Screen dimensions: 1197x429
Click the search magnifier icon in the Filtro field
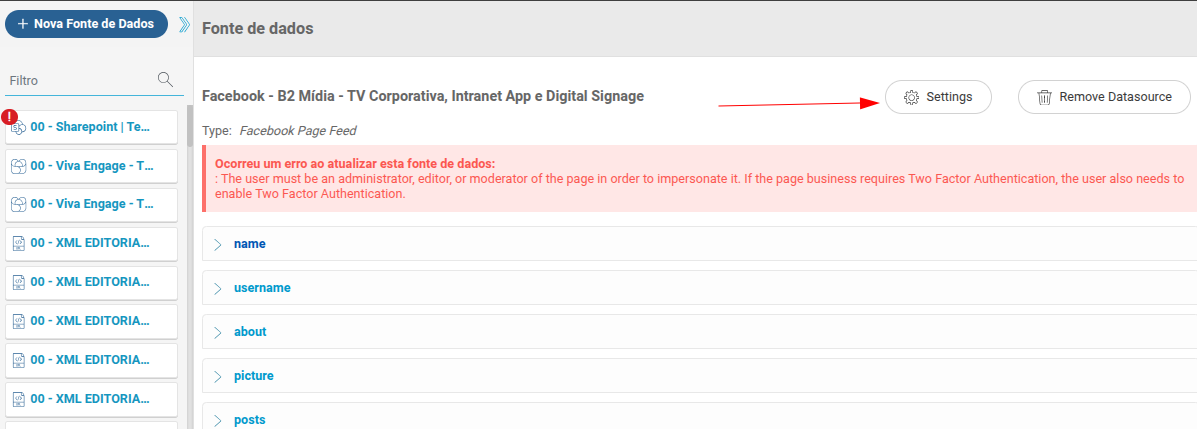pos(165,79)
